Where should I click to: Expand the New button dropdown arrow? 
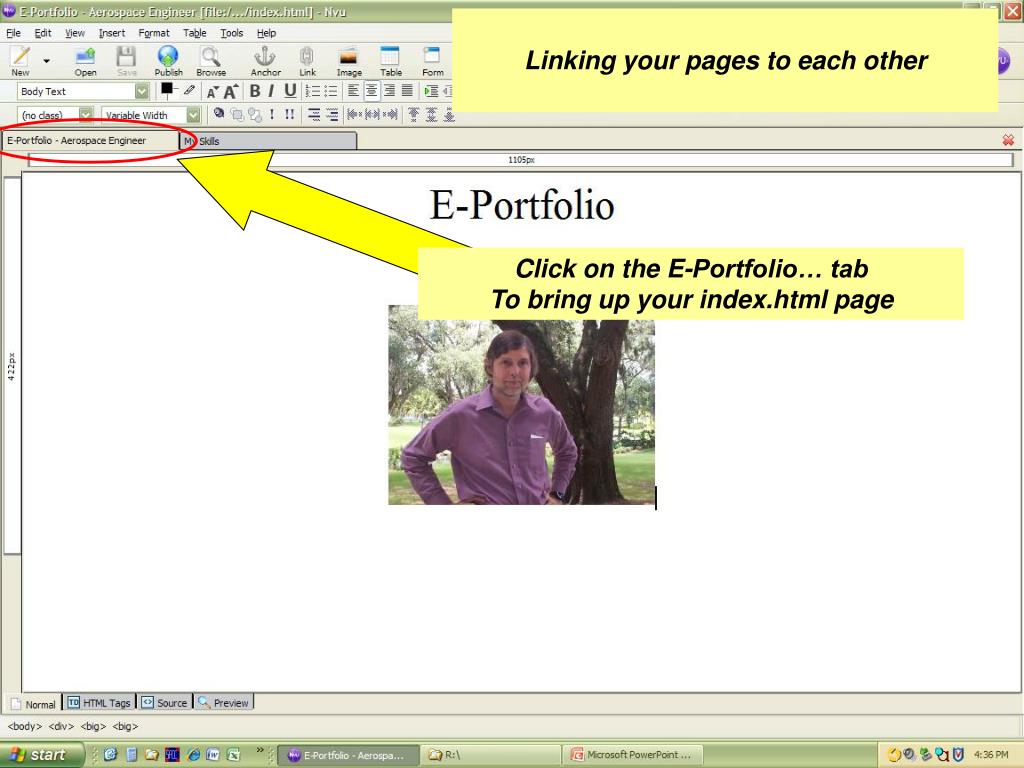tap(46, 61)
